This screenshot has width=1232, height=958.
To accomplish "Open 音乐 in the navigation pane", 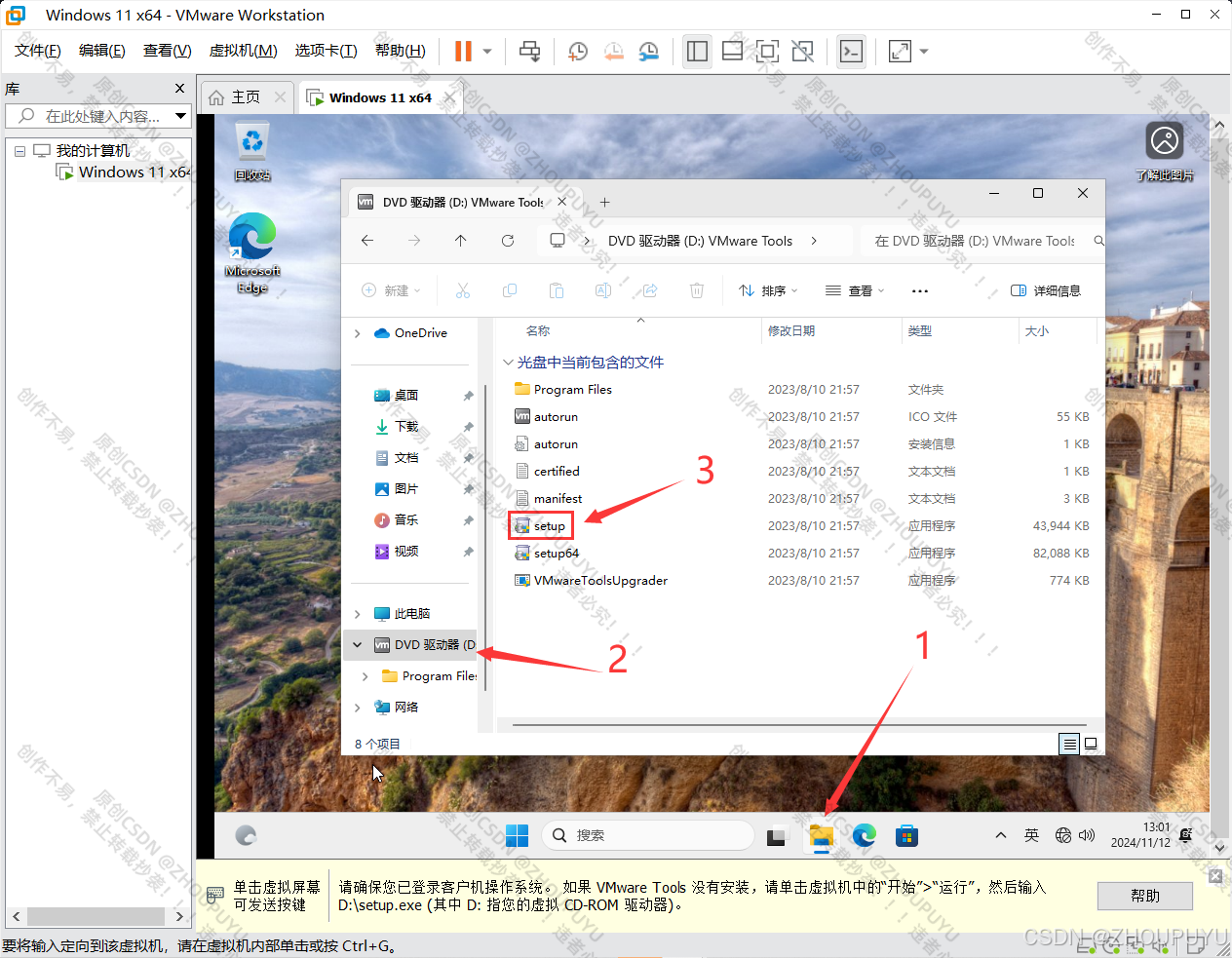I will pos(406,520).
